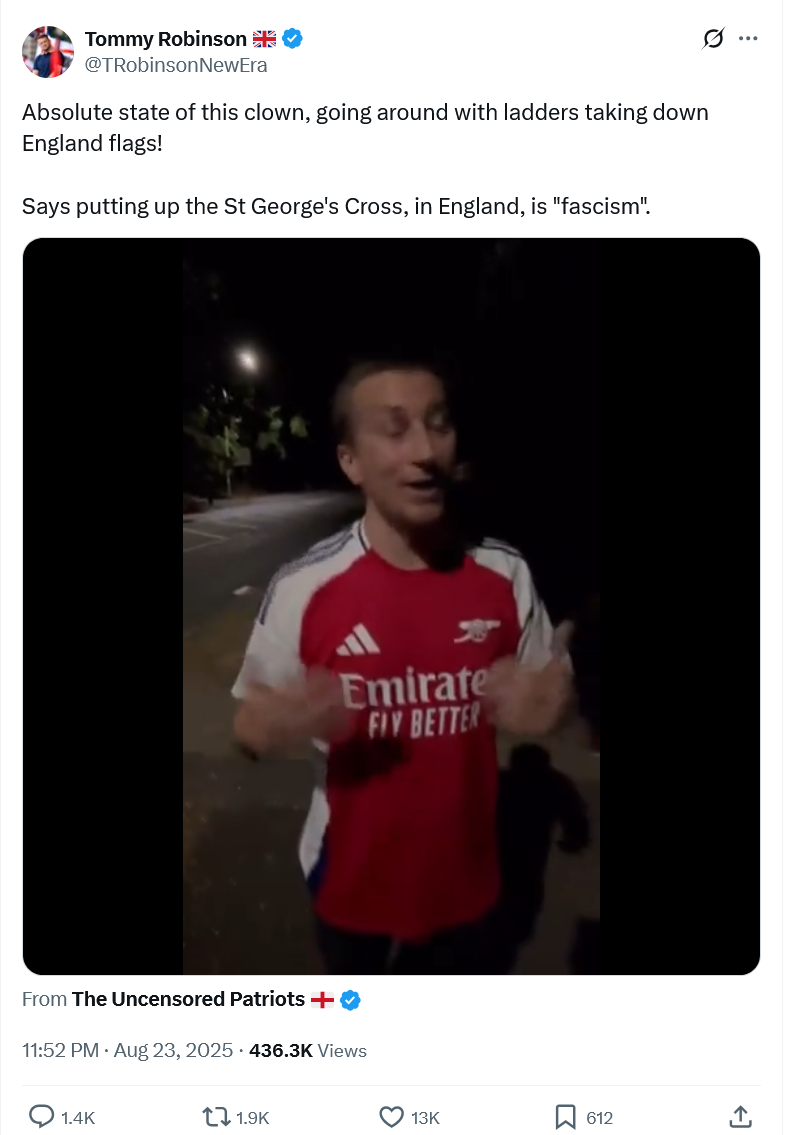789x1135 pixels.
Task: Click the reply speech bubble icon
Action: pyautogui.click(x=41, y=1117)
